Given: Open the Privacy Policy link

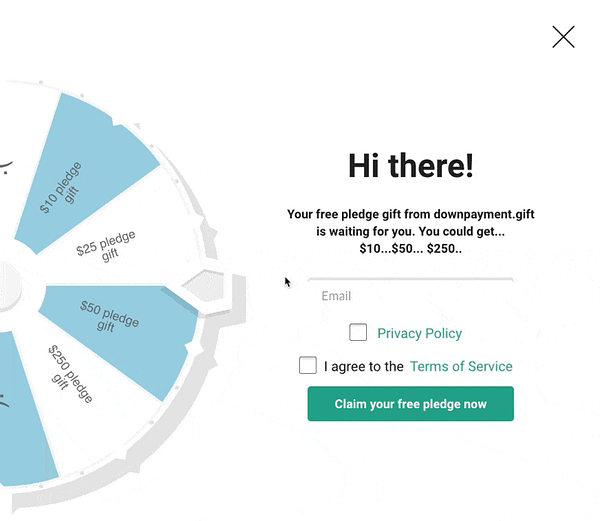Looking at the screenshot, I should pos(419,333).
